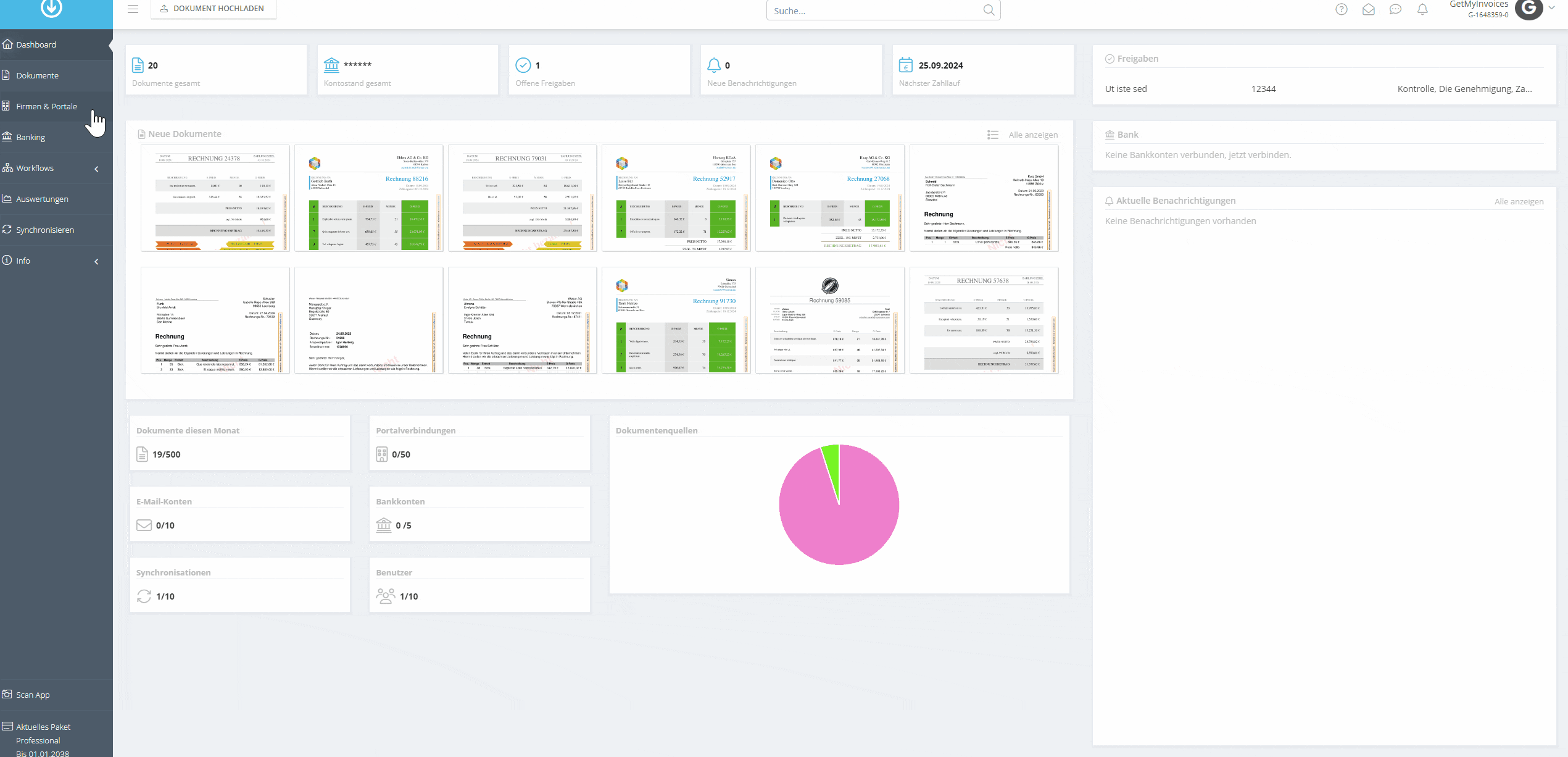Screen dimensions: 1568x757
Task: Click the list view icon beside Alle anzeigen
Action: pos(993,135)
